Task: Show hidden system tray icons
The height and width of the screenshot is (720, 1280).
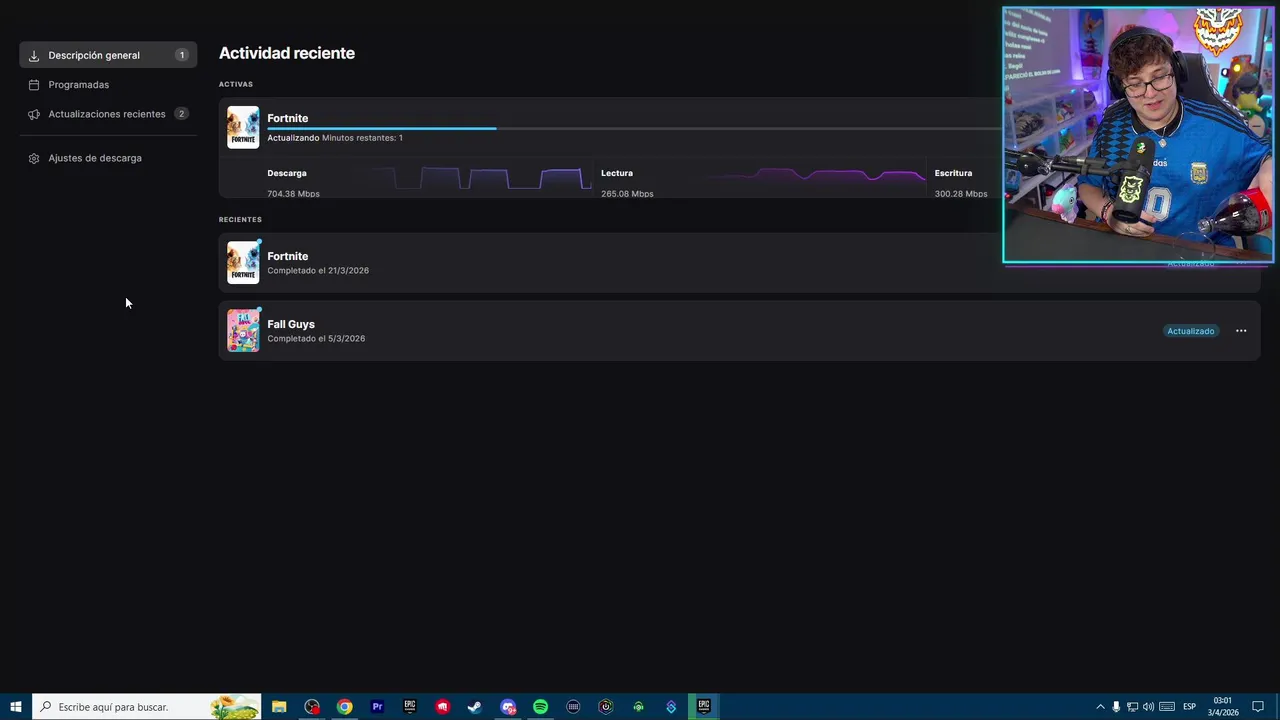Action: pos(1100,707)
